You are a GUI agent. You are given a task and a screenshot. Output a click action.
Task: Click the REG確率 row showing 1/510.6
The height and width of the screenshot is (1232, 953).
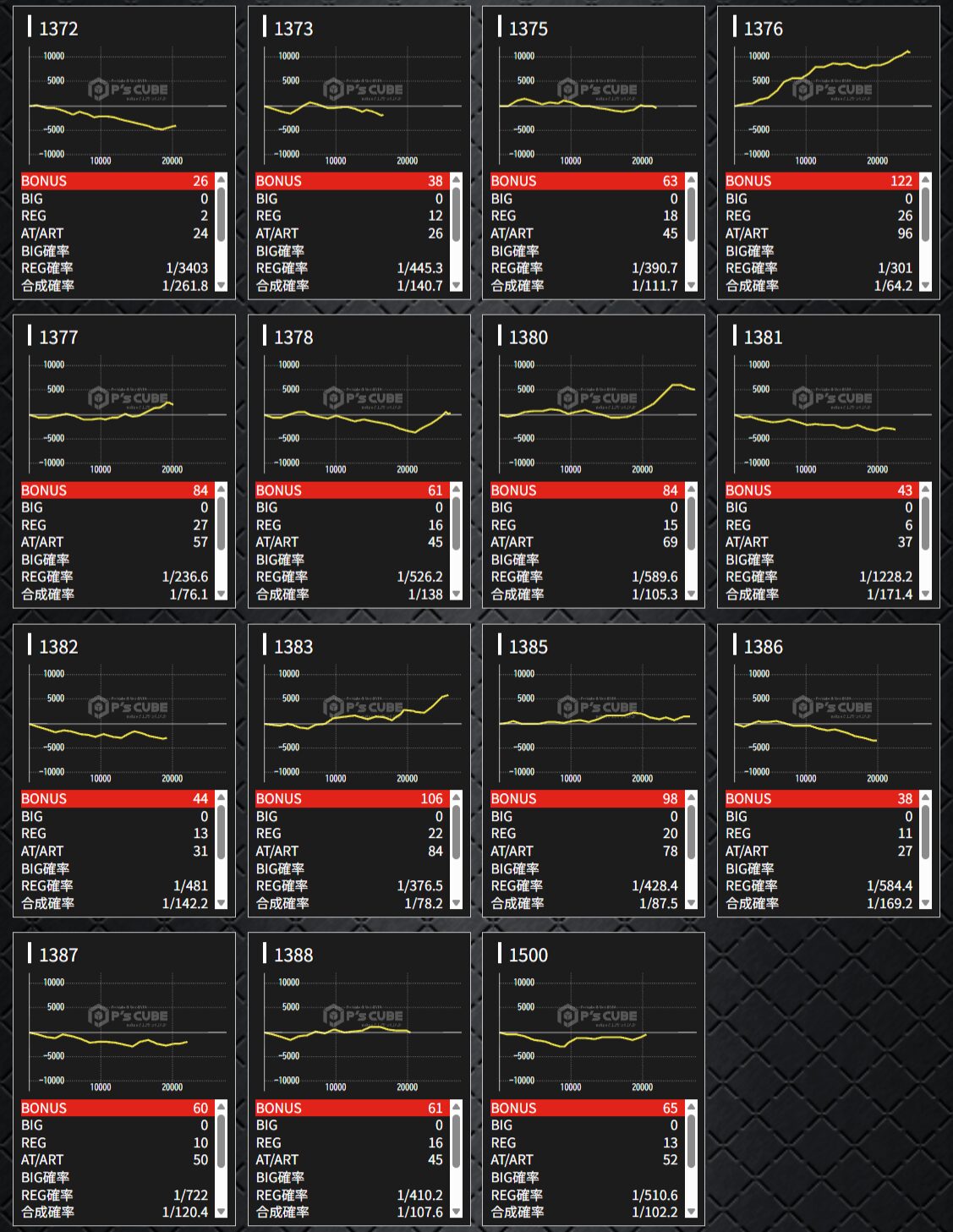point(584,1195)
